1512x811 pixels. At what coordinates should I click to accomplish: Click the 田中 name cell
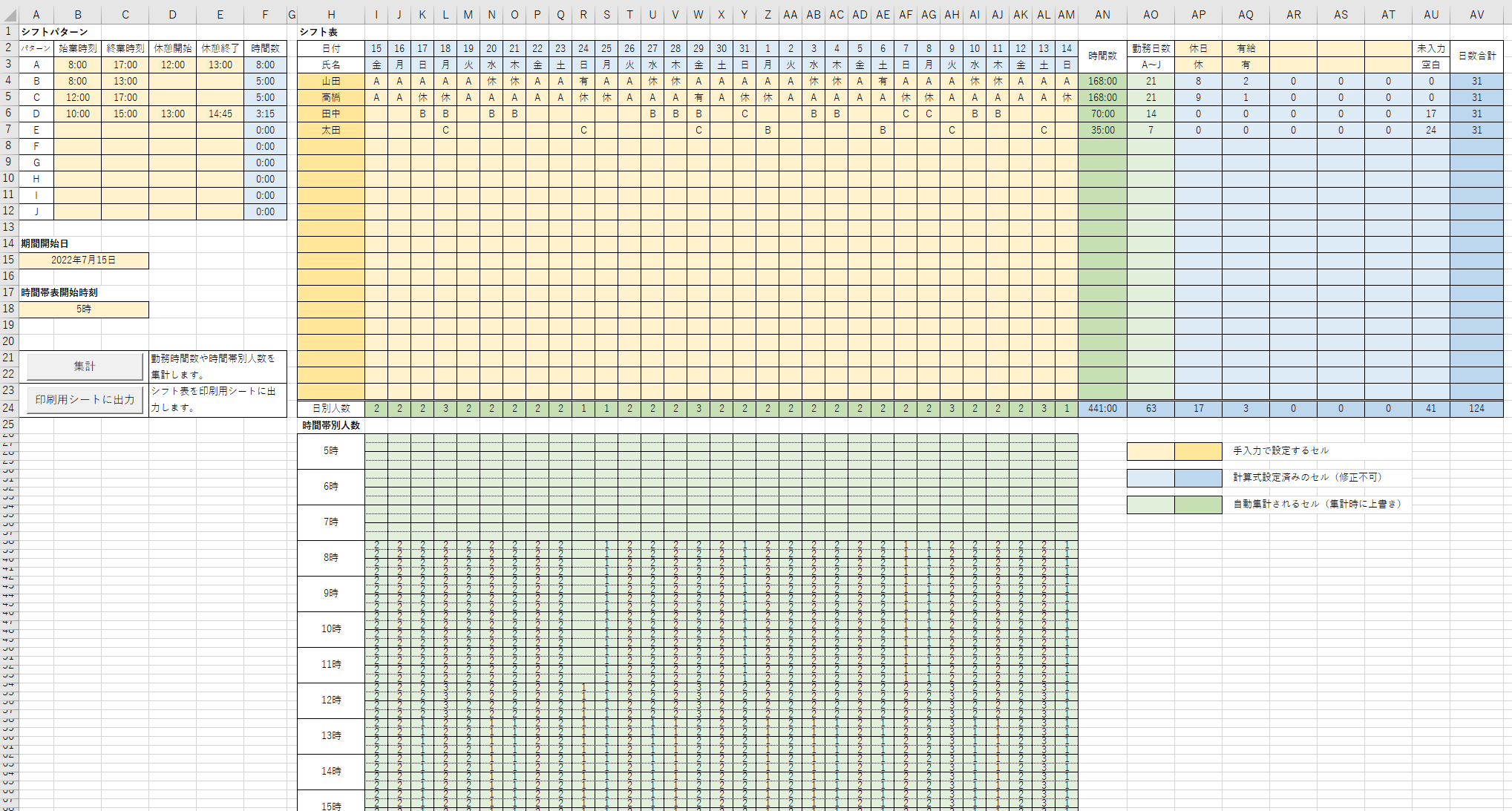point(331,114)
